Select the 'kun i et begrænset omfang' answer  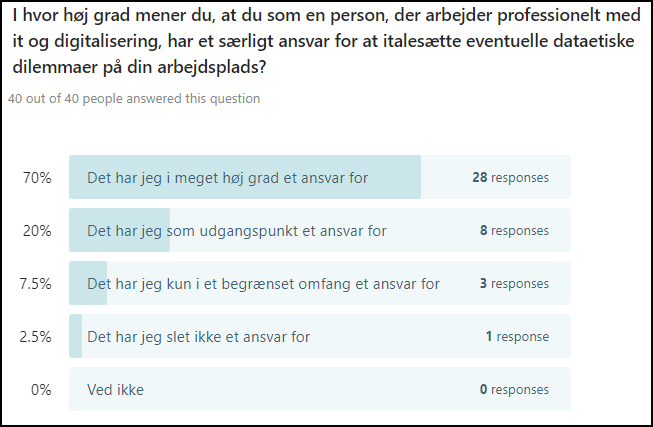click(320, 283)
